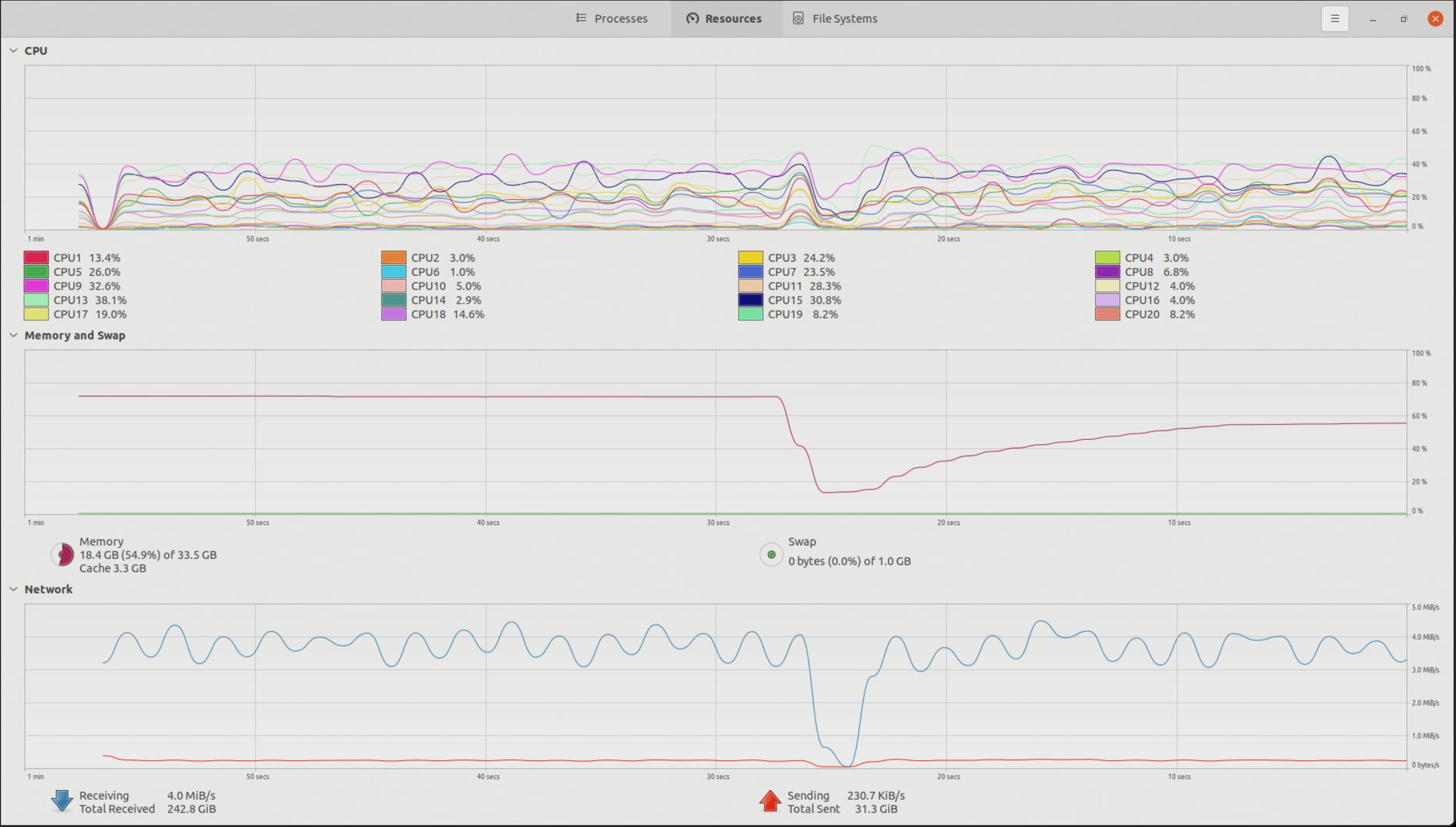Change the CPU3 color swatch

(750, 257)
